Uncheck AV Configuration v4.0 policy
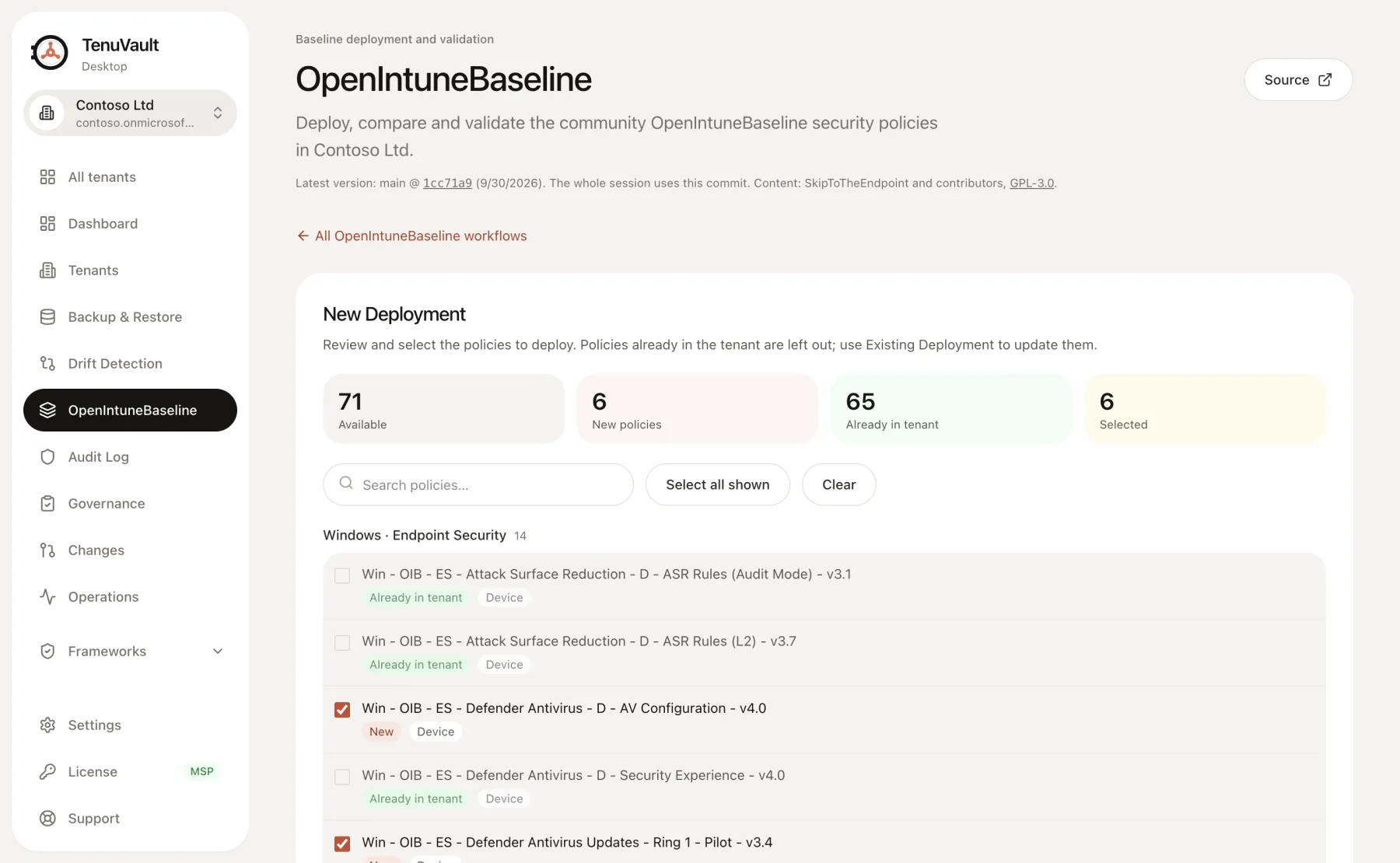 tap(342, 710)
